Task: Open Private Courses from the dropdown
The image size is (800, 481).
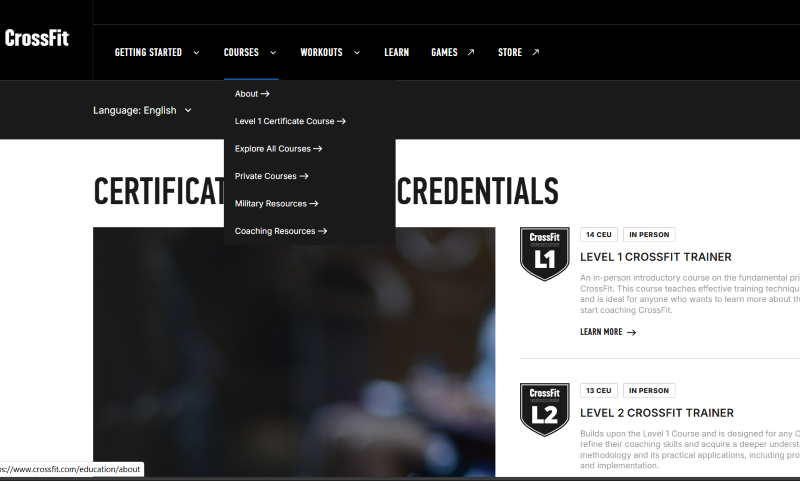Action: (271, 176)
